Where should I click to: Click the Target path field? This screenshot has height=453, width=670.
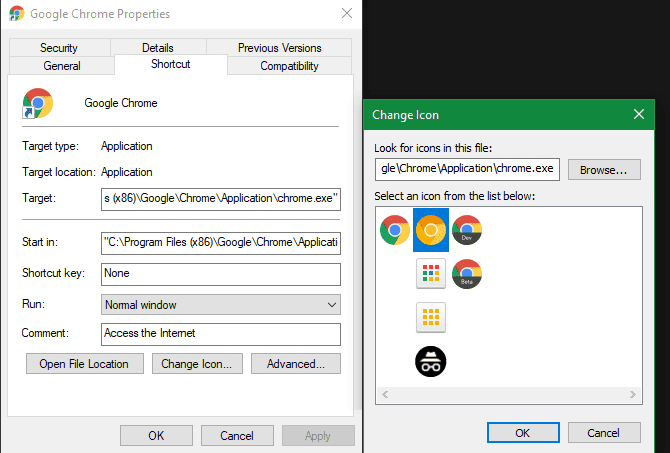pos(221,199)
